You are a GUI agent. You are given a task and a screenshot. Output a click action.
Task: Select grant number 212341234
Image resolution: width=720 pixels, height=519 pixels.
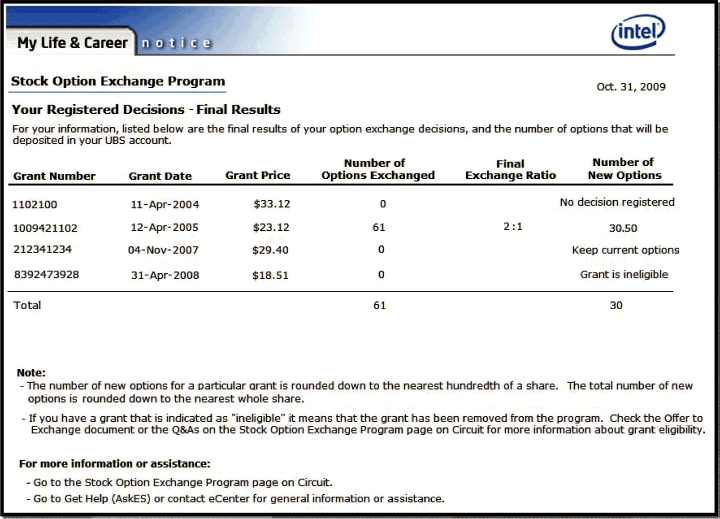point(41,250)
